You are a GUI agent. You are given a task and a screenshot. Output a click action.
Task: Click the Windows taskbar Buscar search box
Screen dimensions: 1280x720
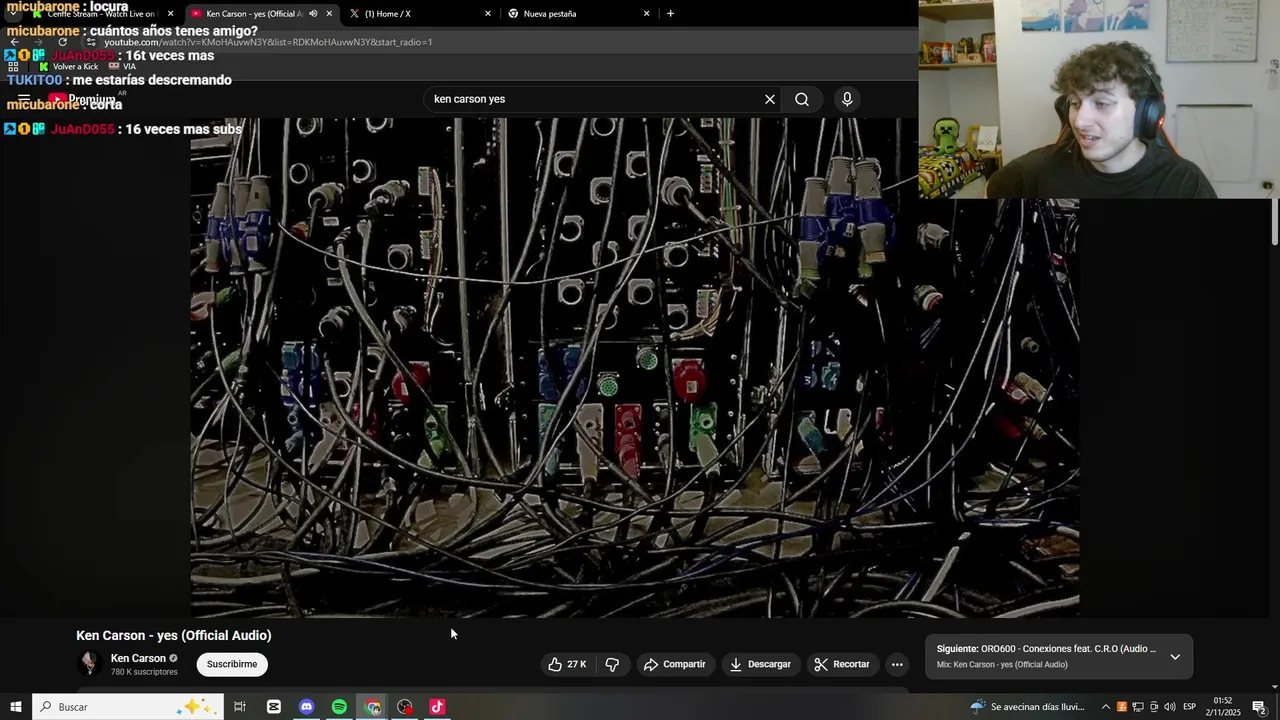[x=130, y=707]
